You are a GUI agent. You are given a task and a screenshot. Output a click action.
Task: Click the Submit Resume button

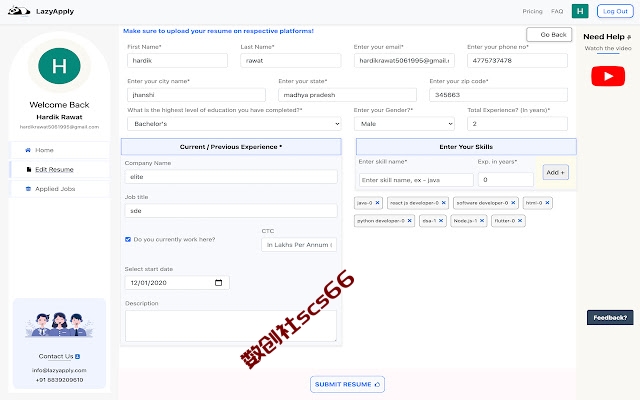coord(347,384)
